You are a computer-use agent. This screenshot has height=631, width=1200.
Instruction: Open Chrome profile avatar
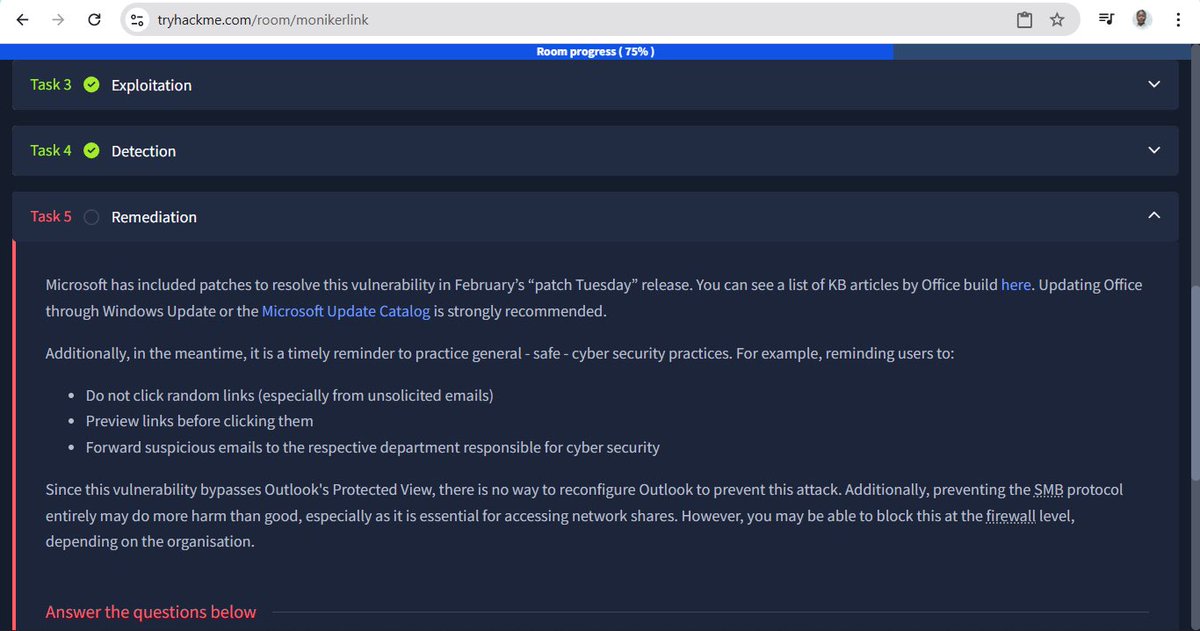tap(1142, 19)
